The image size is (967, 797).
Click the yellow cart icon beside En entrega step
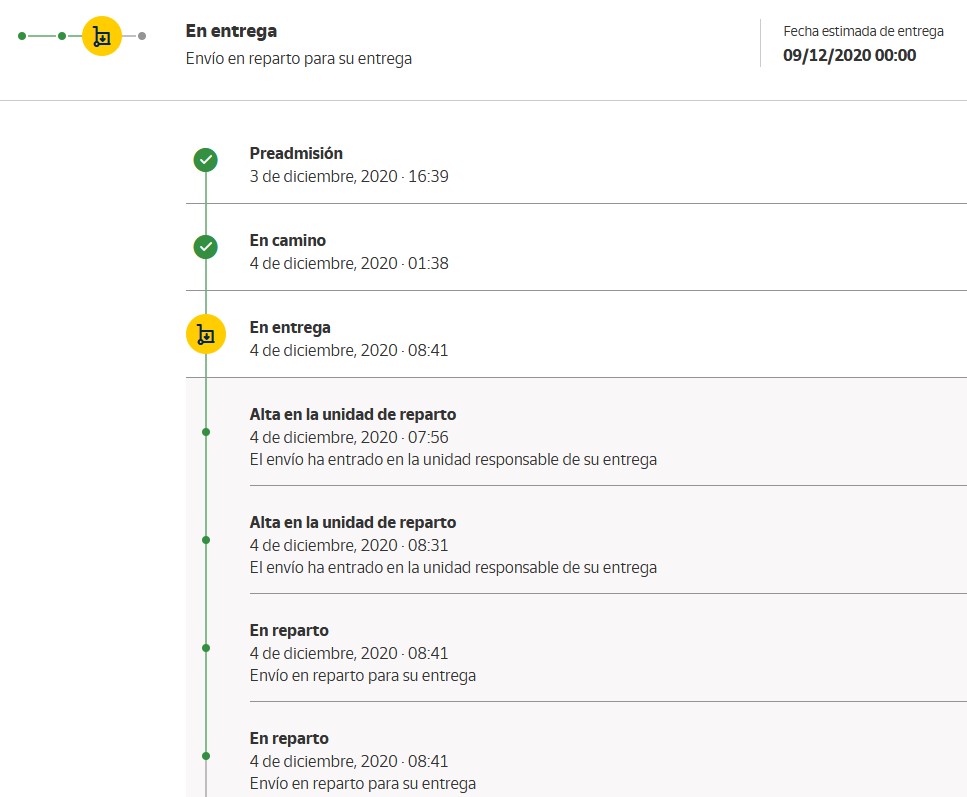tap(205, 334)
